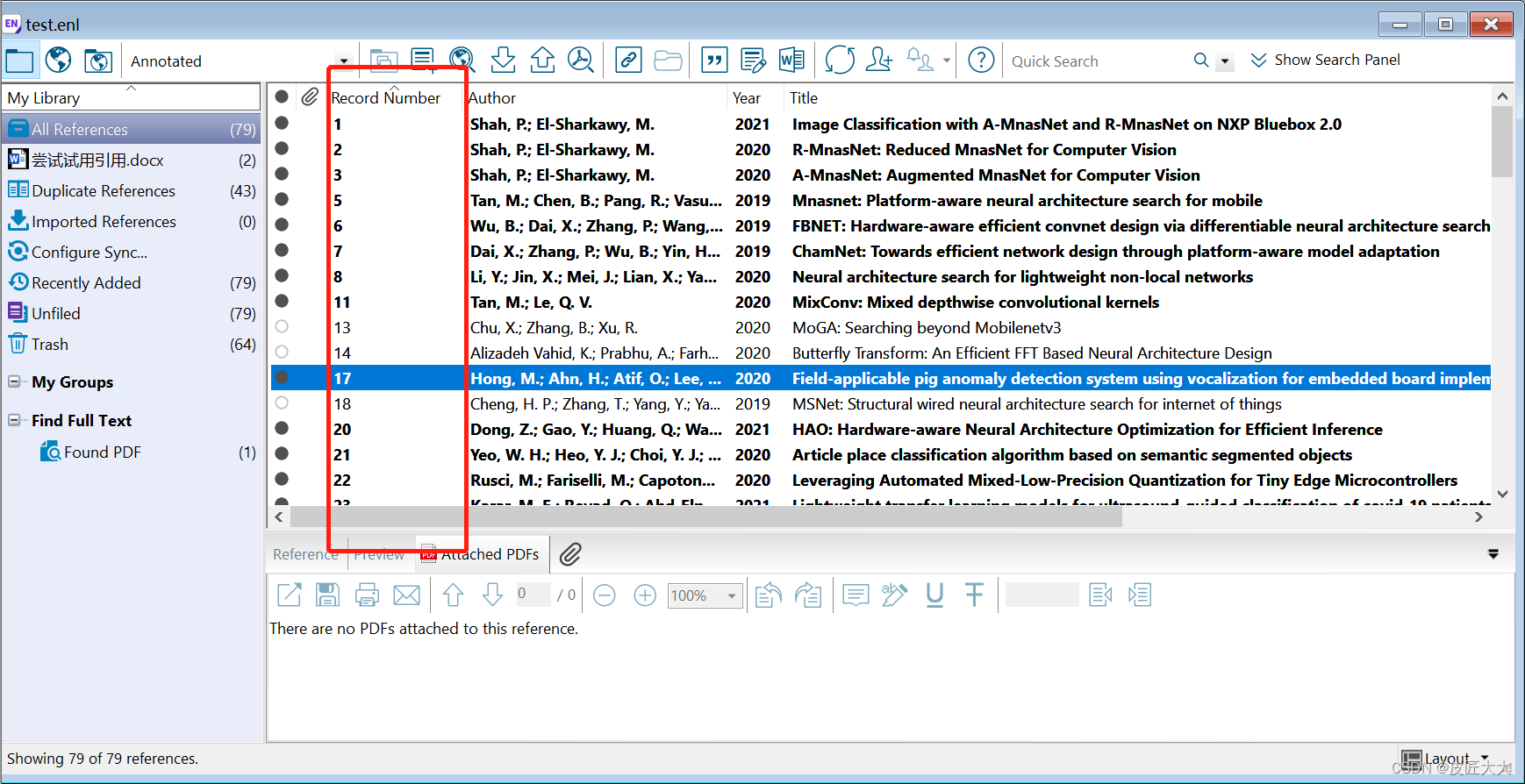The width and height of the screenshot is (1525, 784).
Task: Click the Export up-arrow icon
Action: (542, 60)
